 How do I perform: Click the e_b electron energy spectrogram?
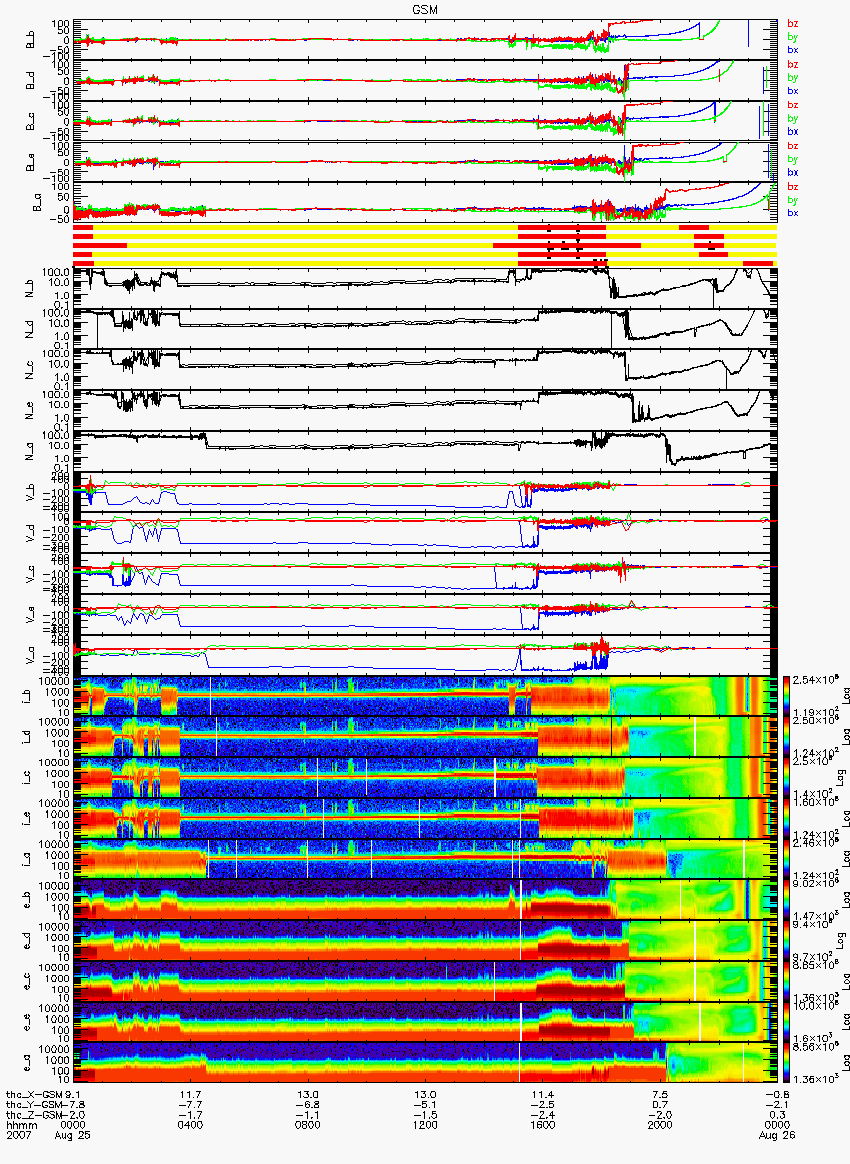pyautogui.click(x=425, y=900)
